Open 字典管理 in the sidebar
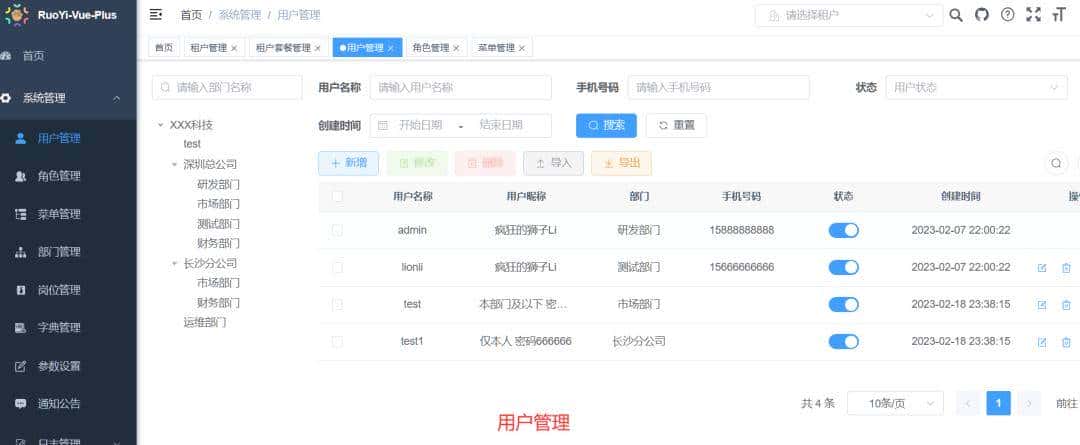This screenshot has height=445, width=1080. pos(68,328)
